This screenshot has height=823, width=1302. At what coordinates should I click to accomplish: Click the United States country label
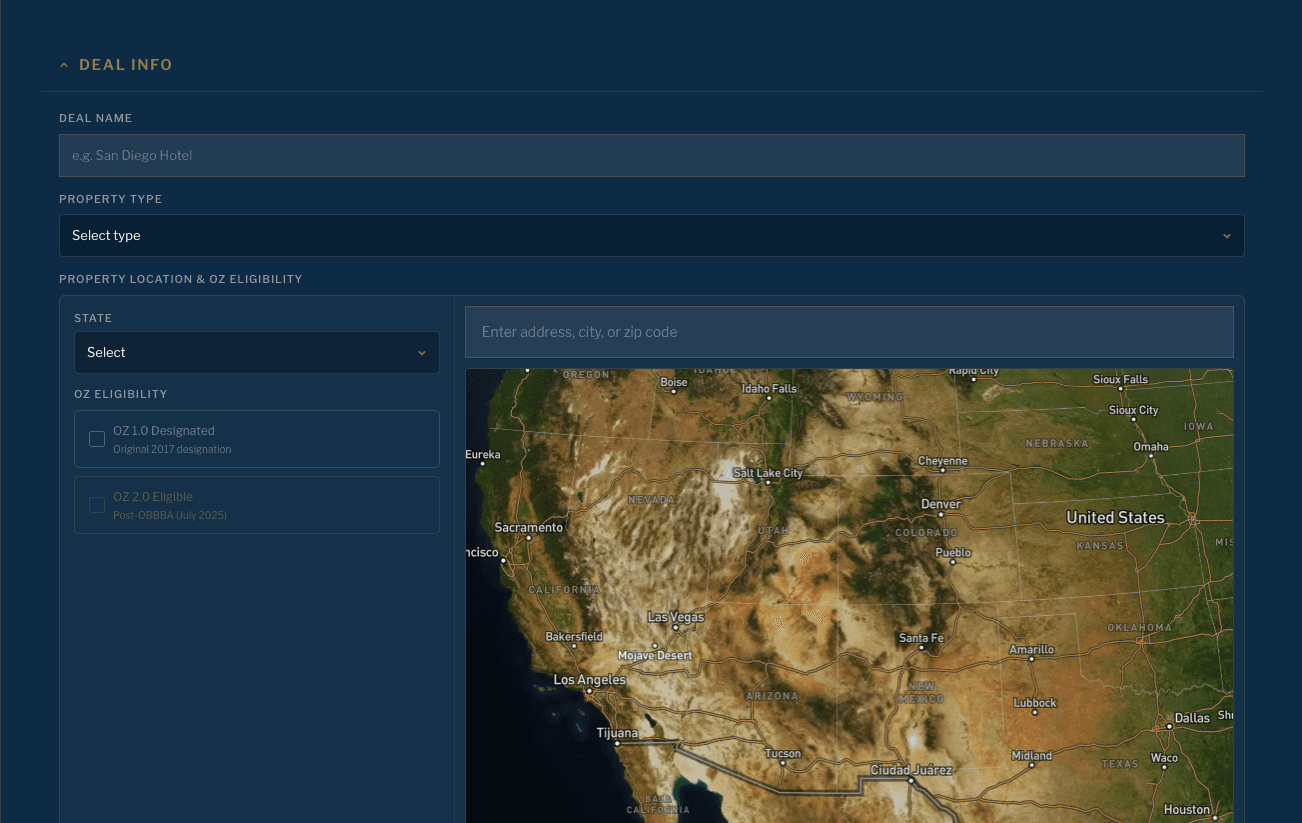[1115, 517]
